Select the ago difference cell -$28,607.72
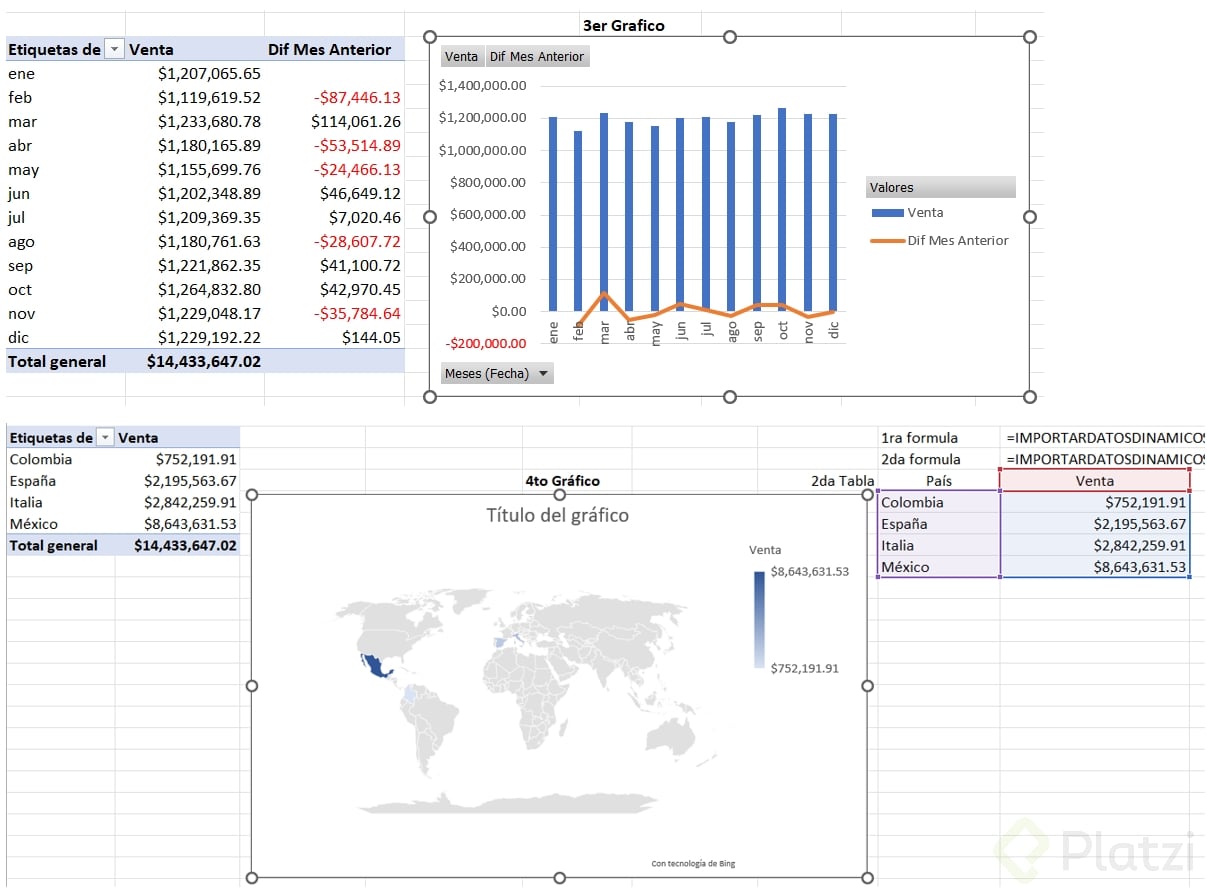The image size is (1207, 893). pos(334,241)
